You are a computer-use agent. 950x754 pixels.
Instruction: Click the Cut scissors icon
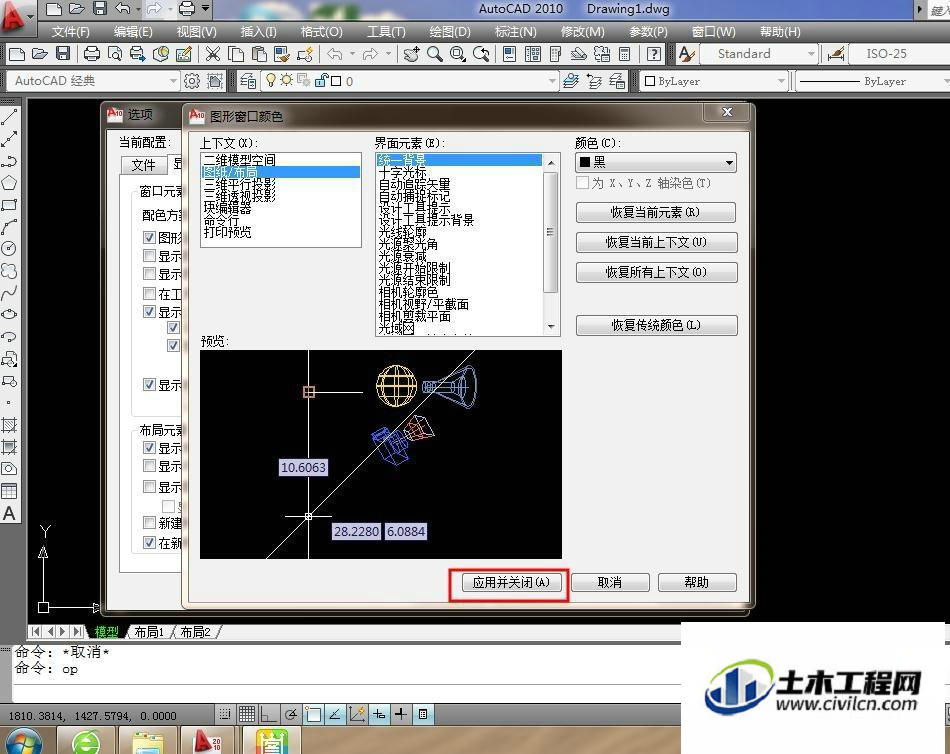coord(212,54)
